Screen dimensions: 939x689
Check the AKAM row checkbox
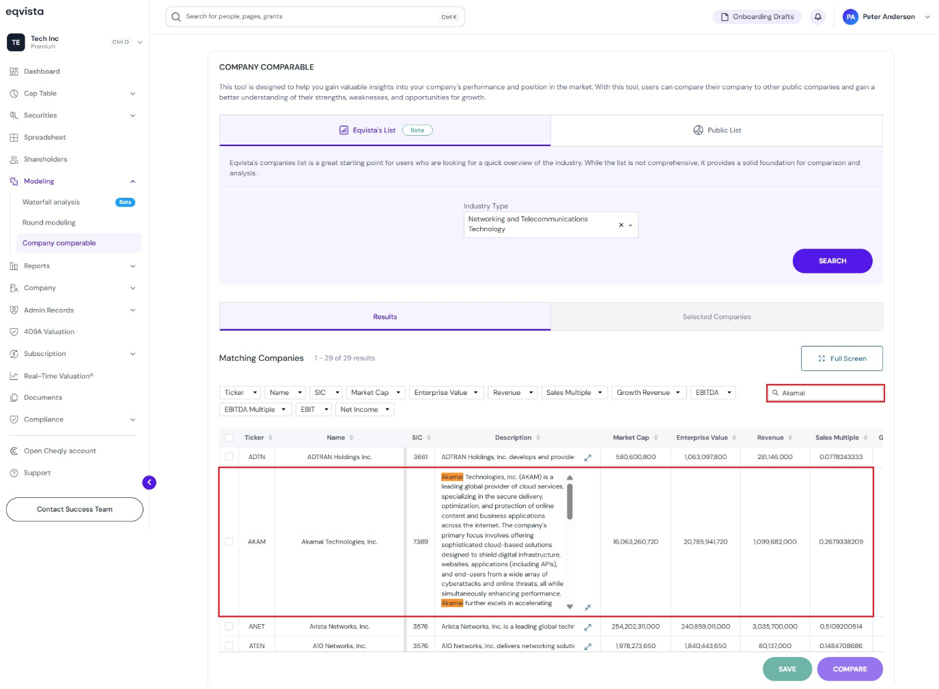(x=229, y=542)
